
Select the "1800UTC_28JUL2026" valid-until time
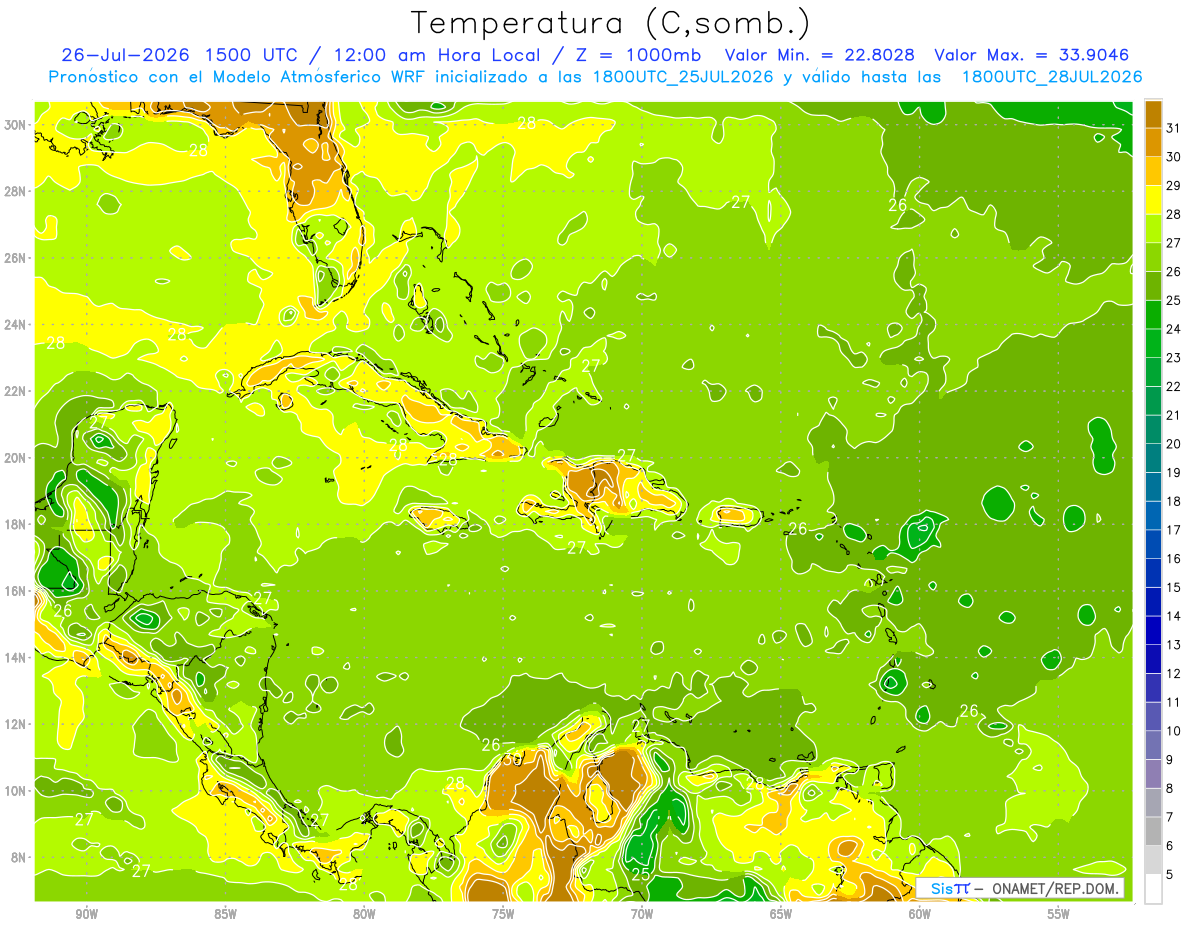pyautogui.click(x=1052, y=77)
